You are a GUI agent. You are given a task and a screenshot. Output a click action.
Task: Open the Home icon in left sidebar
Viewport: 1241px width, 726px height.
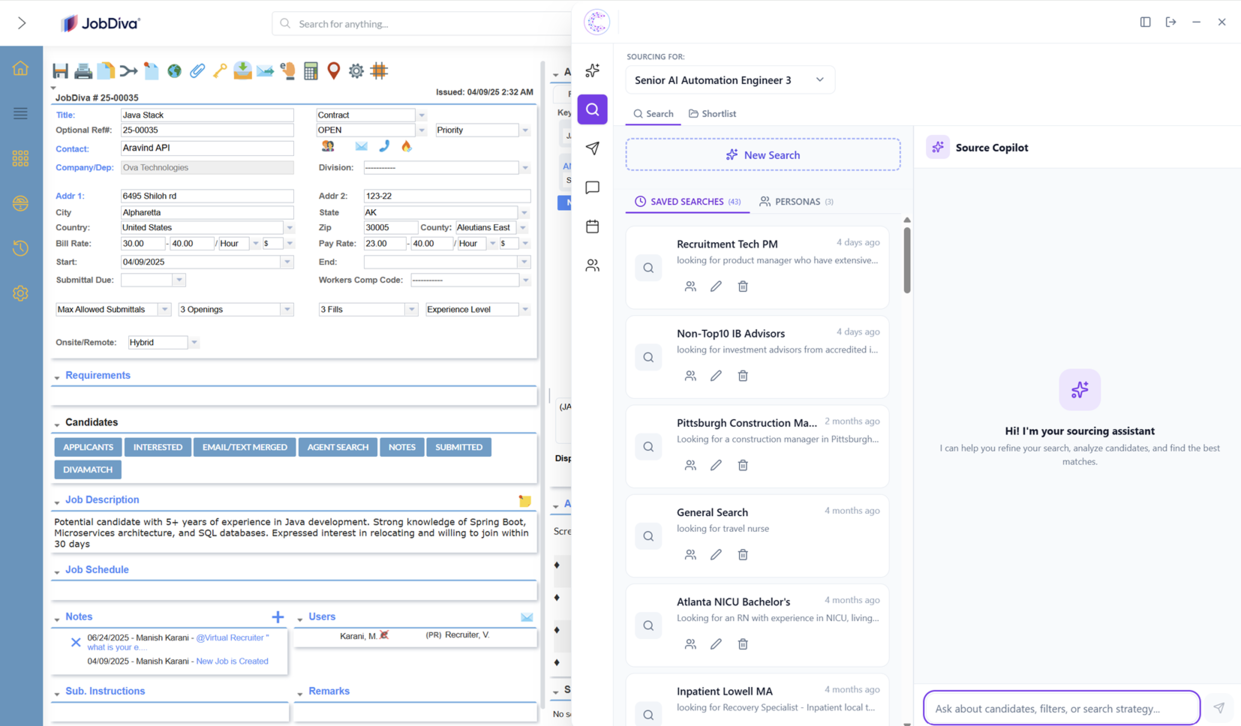tap(21, 68)
